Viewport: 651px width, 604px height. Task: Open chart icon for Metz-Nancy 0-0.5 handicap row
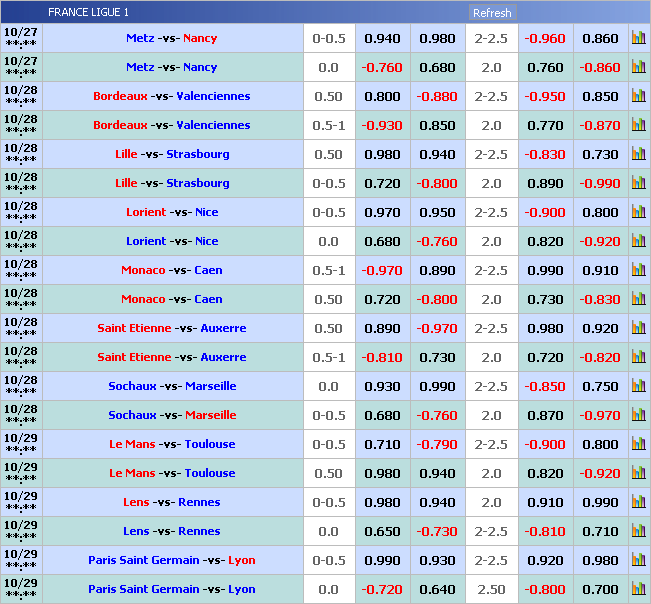point(638,39)
